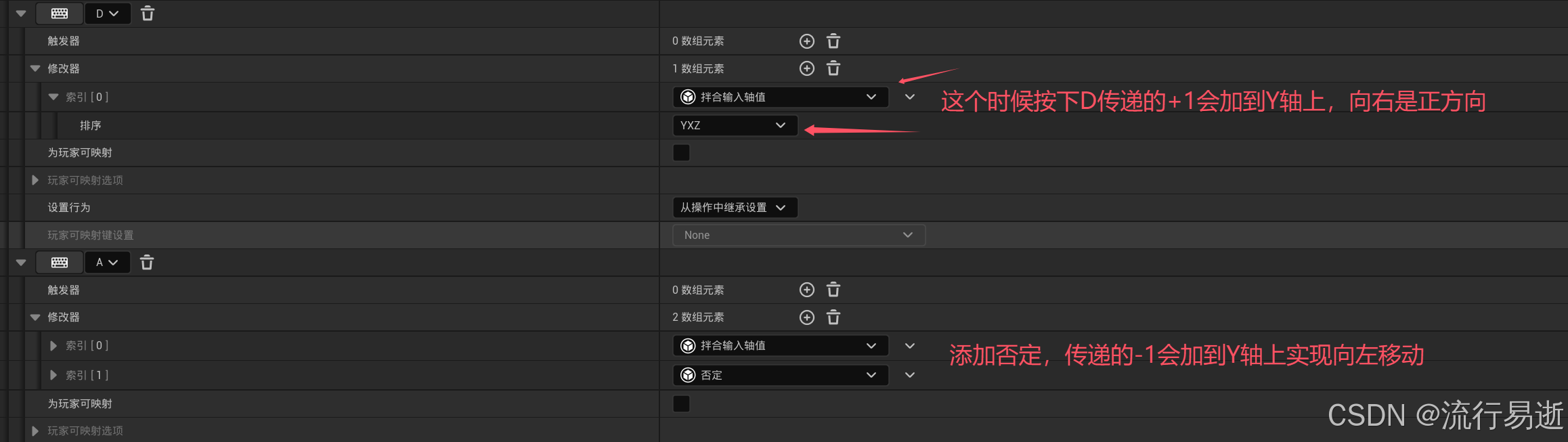Open the None 玩家可映射键设置 field
1568x442 pixels.
pos(799,235)
